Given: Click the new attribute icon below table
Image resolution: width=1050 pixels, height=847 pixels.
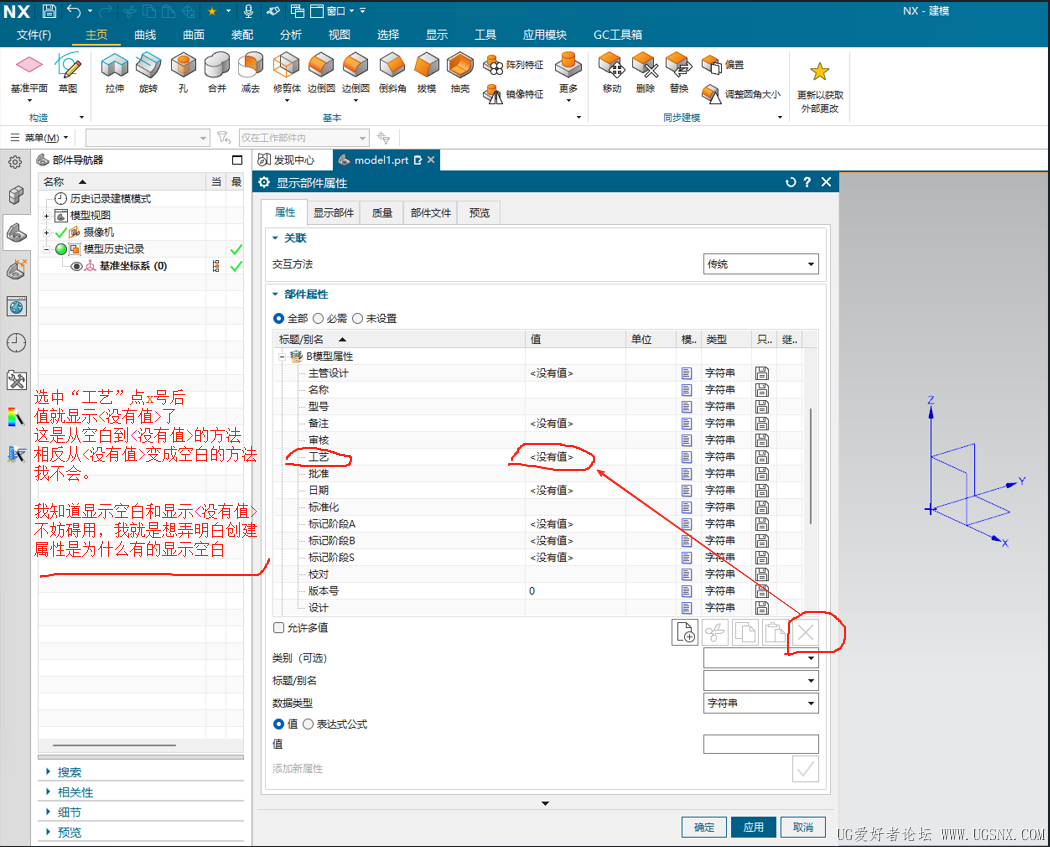Looking at the screenshot, I should 685,632.
